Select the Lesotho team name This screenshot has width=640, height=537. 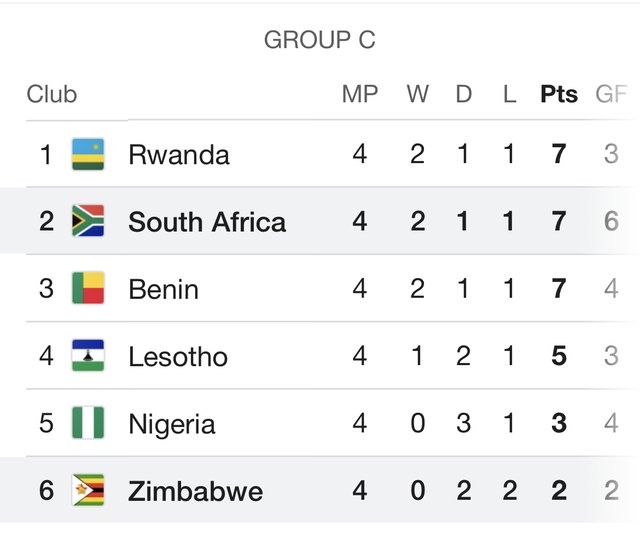click(x=178, y=357)
